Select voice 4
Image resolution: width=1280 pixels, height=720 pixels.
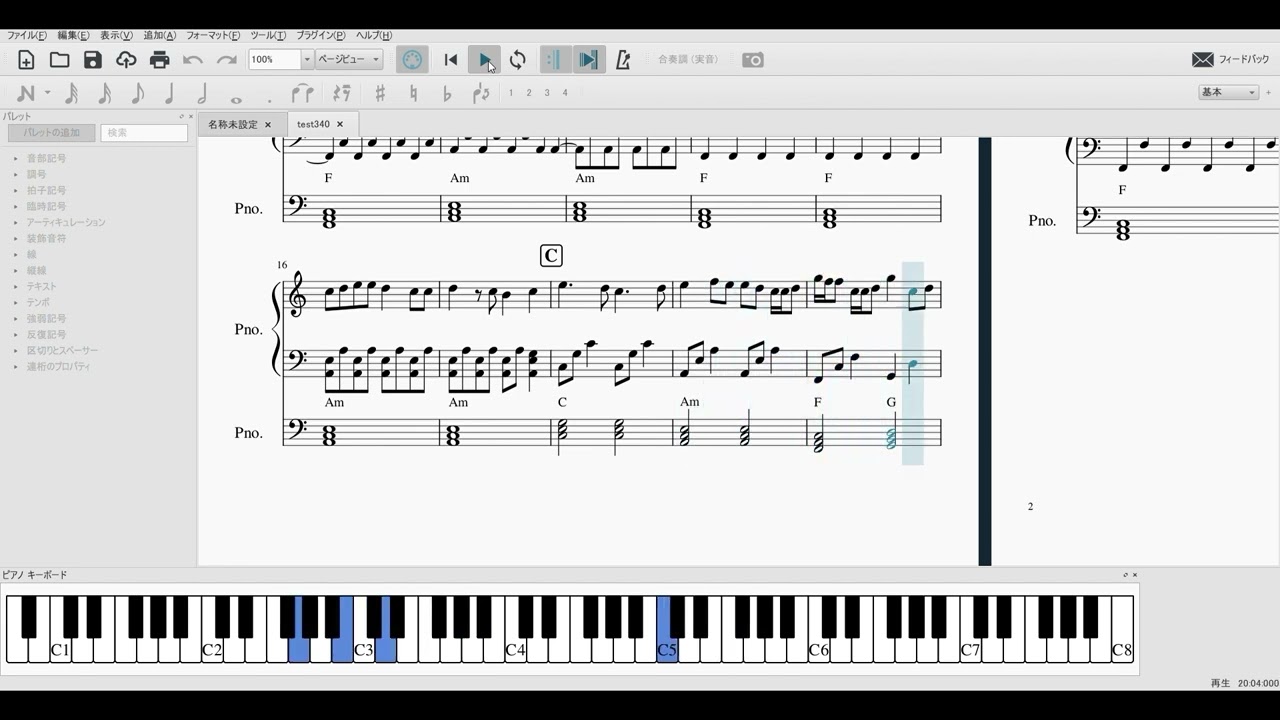[x=565, y=93]
